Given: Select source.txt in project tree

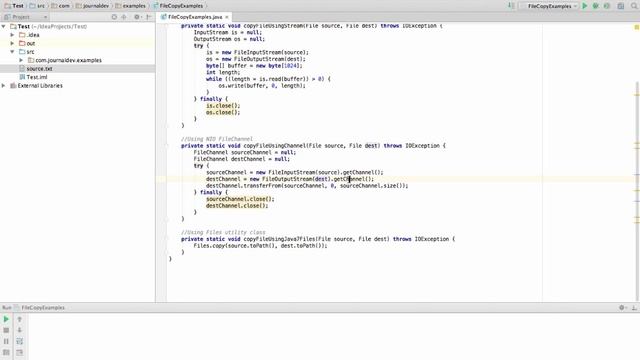Looking at the screenshot, I should point(36,69).
